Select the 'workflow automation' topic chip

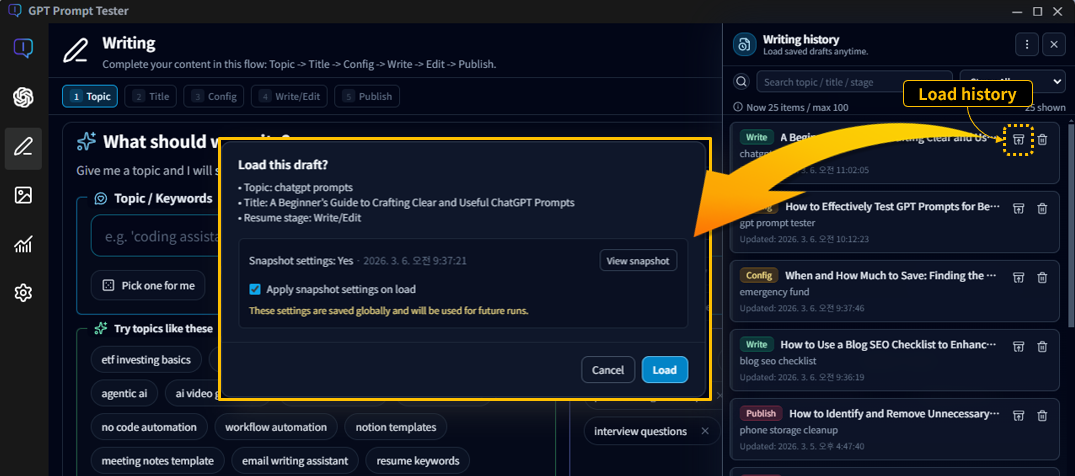tap(276, 427)
